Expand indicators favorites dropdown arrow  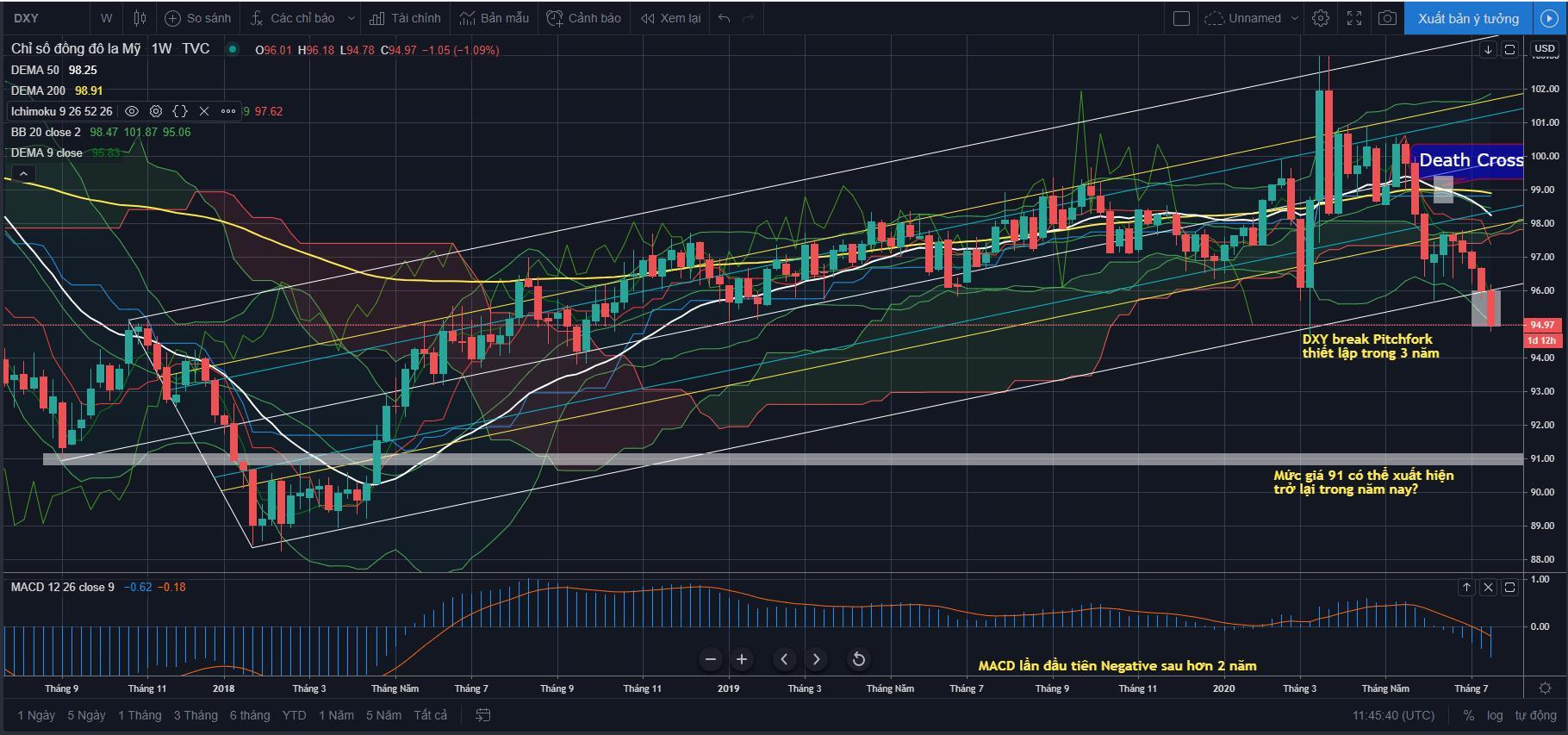pyautogui.click(x=351, y=18)
